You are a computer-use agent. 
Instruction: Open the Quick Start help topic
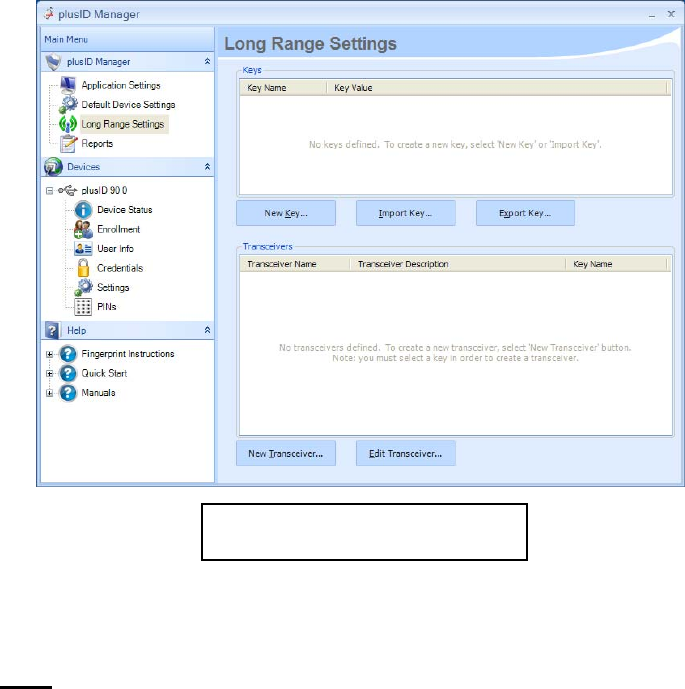coord(104,373)
